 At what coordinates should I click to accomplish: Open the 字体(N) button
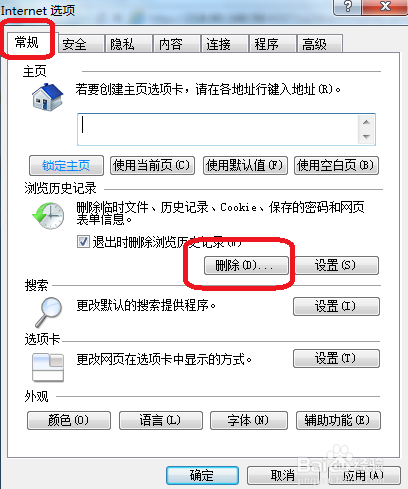(x=249, y=420)
